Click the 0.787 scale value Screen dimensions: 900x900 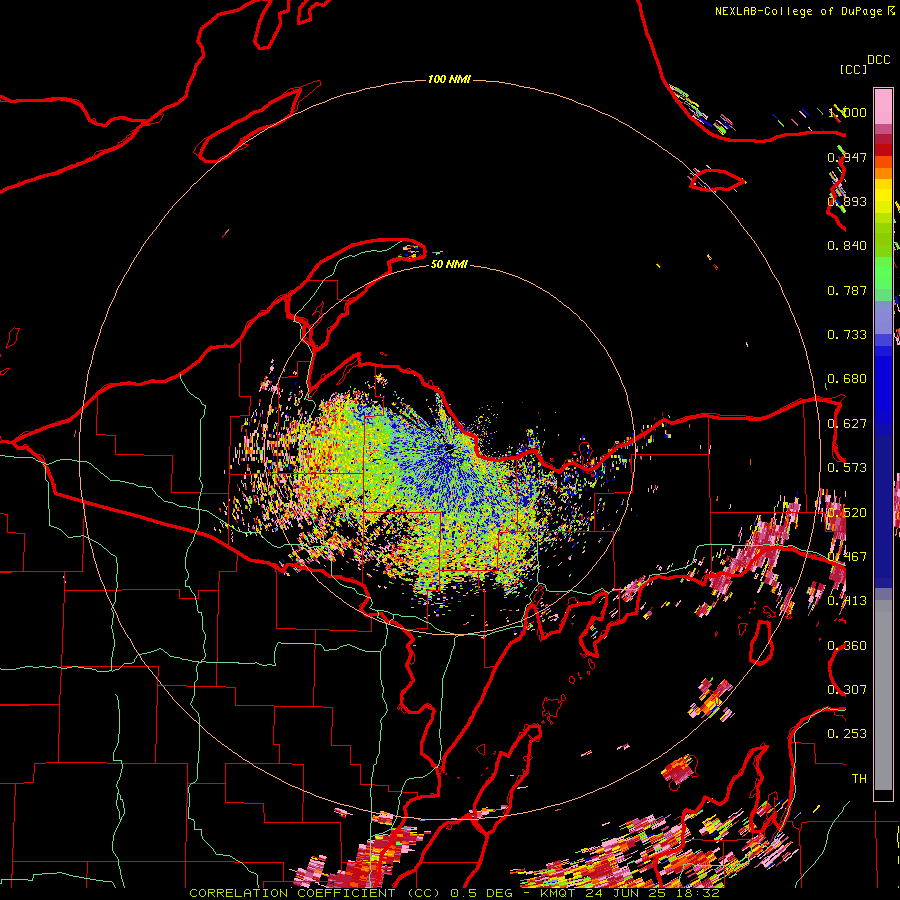pos(847,290)
